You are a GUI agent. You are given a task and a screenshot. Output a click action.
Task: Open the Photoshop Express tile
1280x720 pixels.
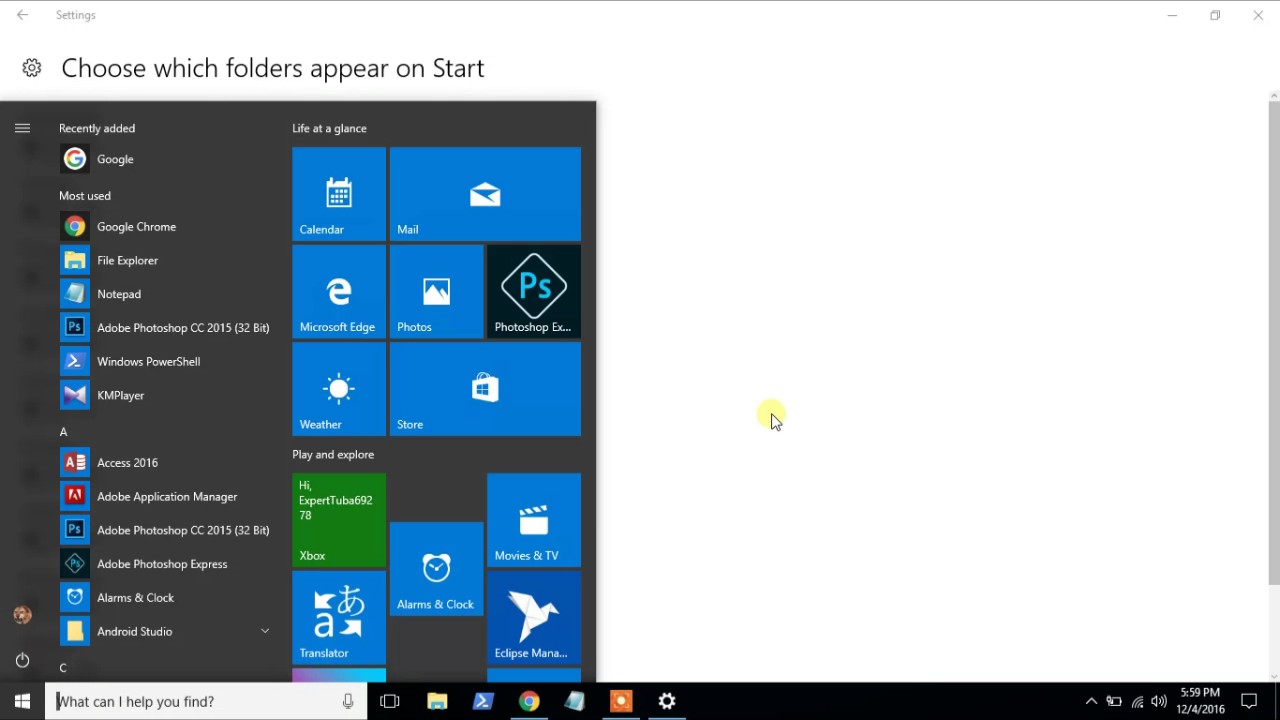pyautogui.click(x=534, y=291)
